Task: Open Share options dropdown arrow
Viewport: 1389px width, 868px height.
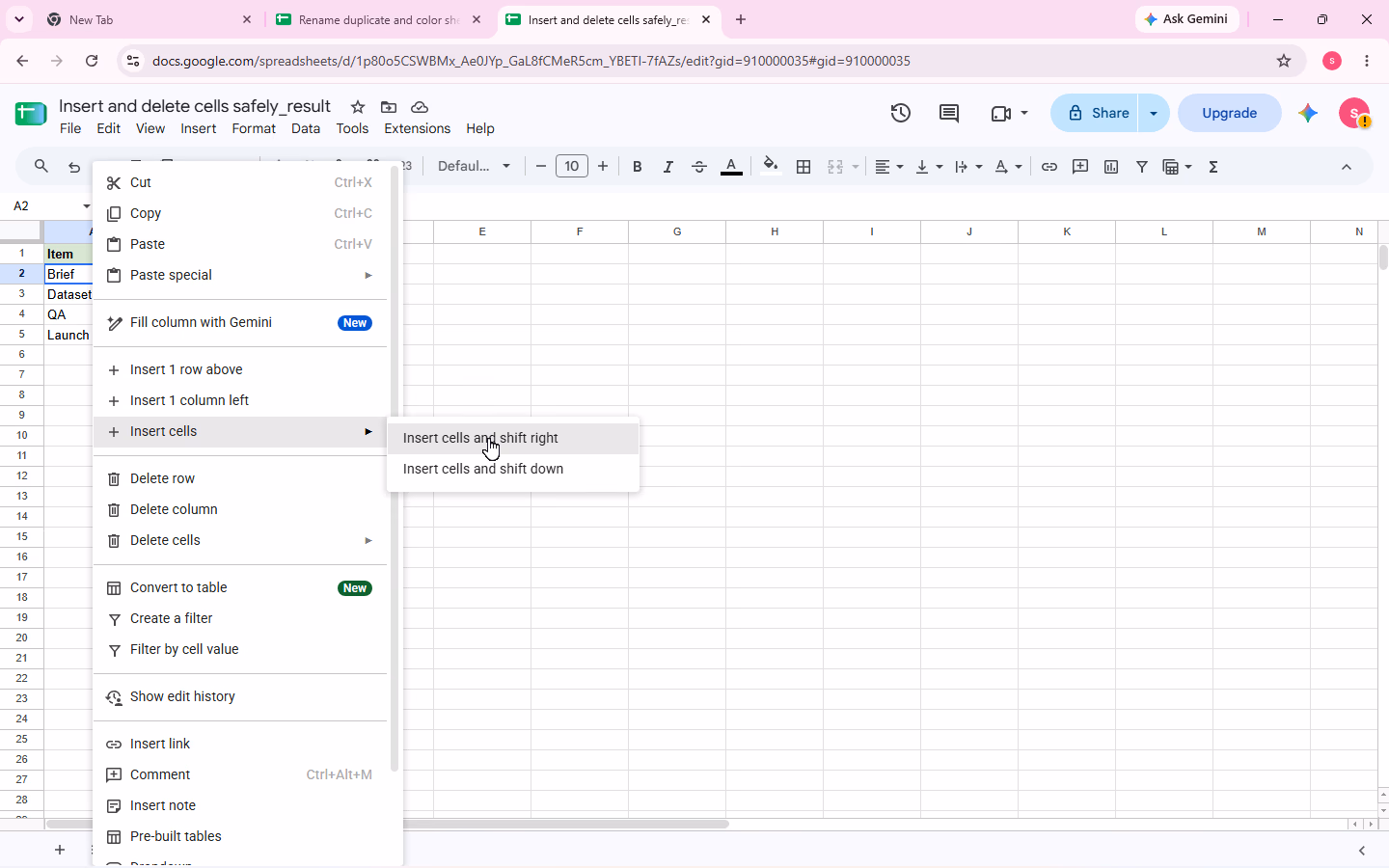Action: coord(1154,113)
